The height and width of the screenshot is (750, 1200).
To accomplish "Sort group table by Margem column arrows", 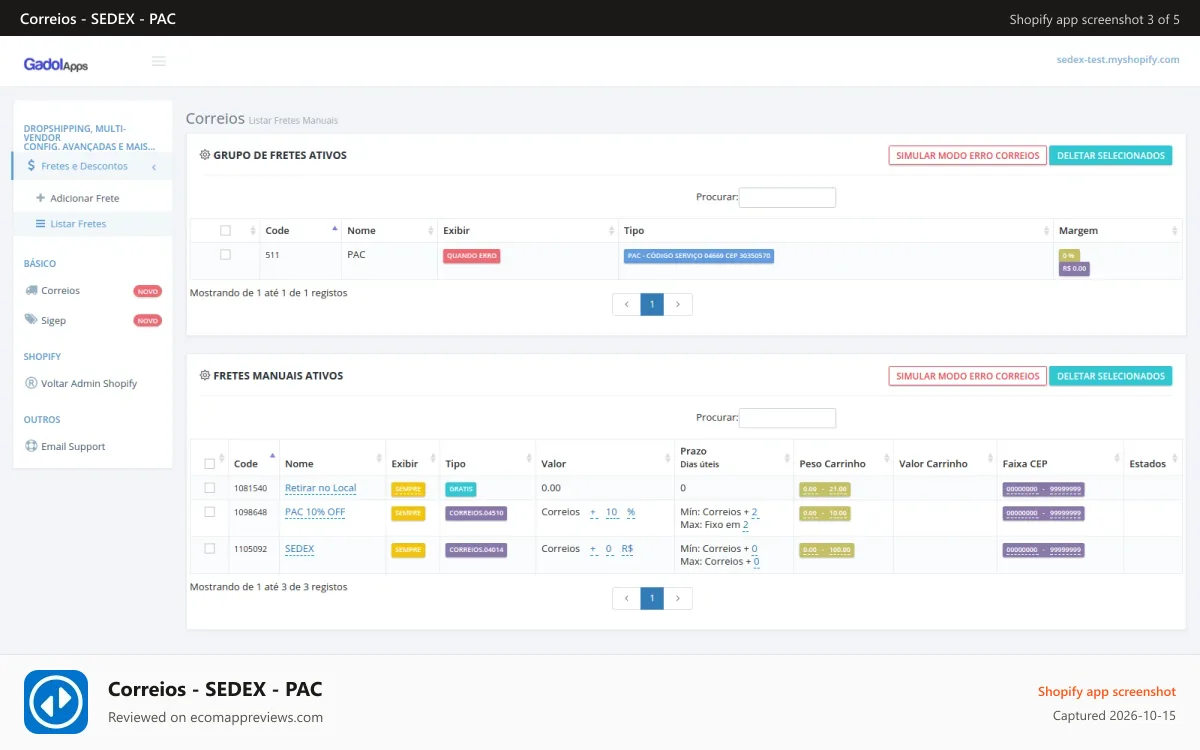I will point(1175,230).
